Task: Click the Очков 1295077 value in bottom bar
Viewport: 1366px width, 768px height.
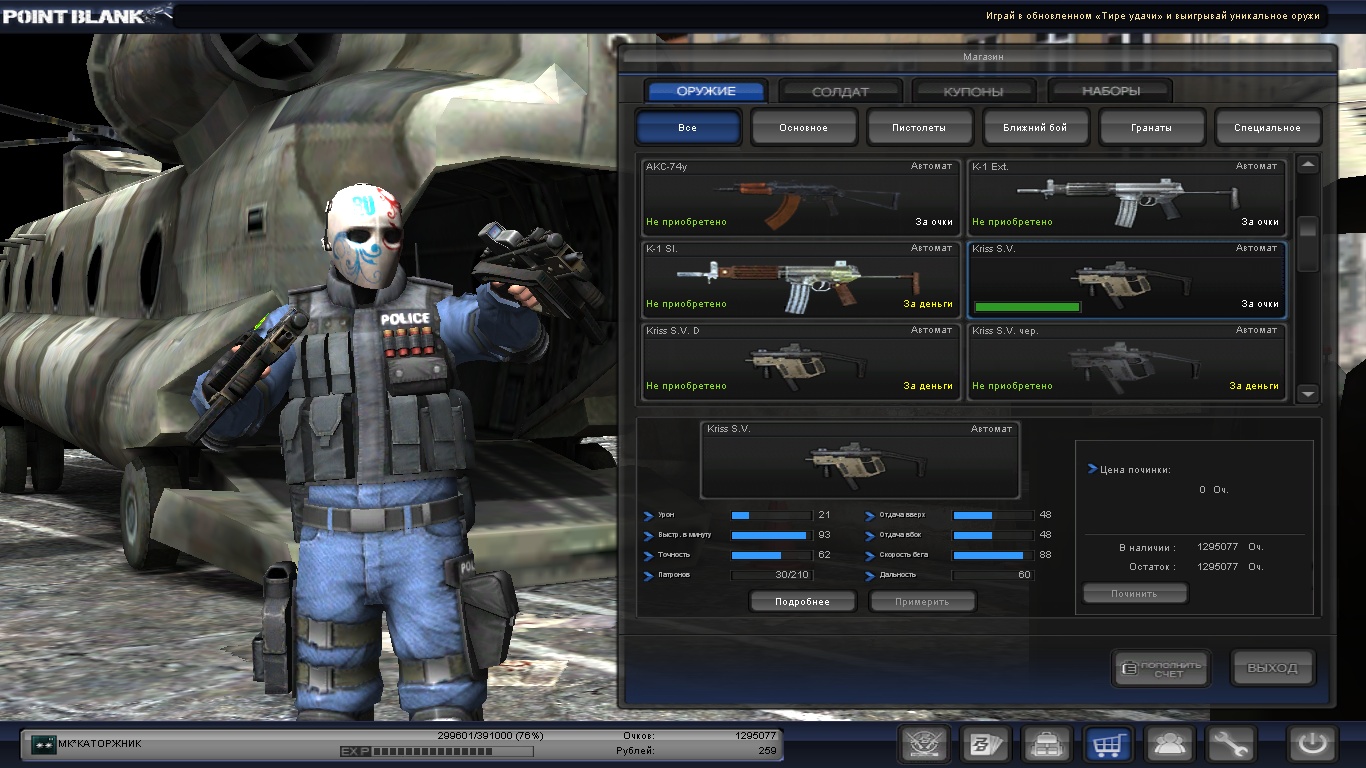Action: [755, 735]
